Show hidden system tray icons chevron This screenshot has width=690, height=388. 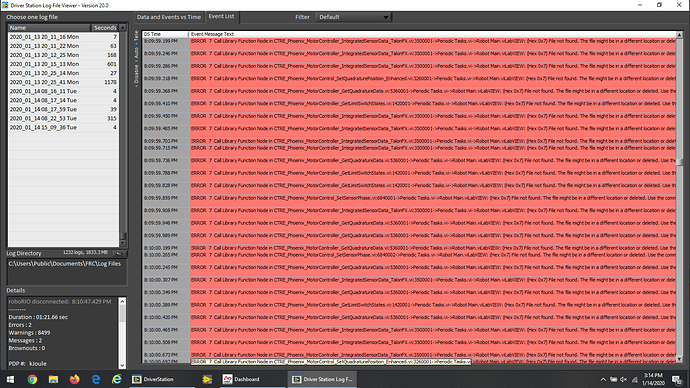(x=603, y=379)
